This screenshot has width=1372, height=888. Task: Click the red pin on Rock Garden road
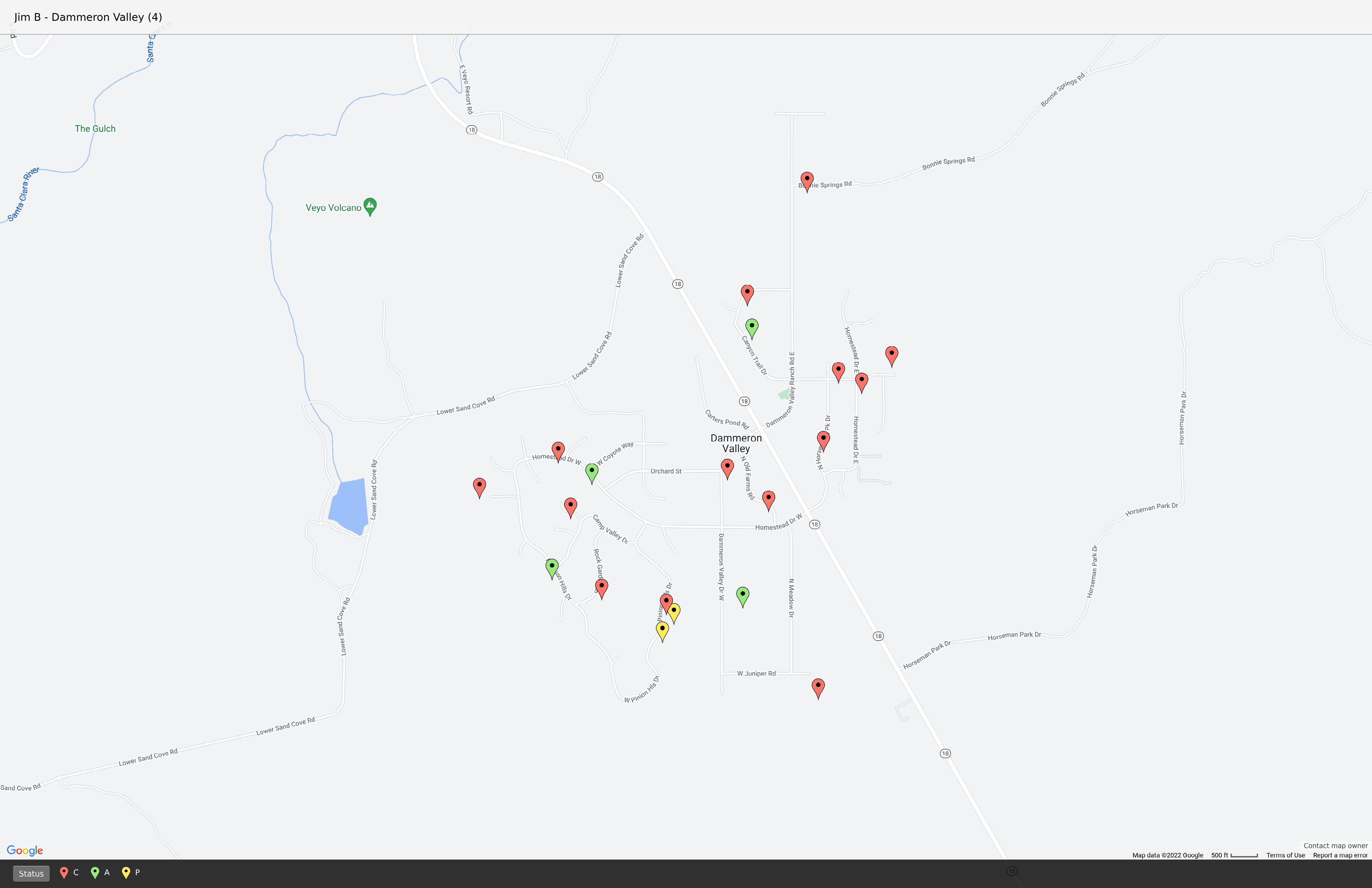coord(601,587)
